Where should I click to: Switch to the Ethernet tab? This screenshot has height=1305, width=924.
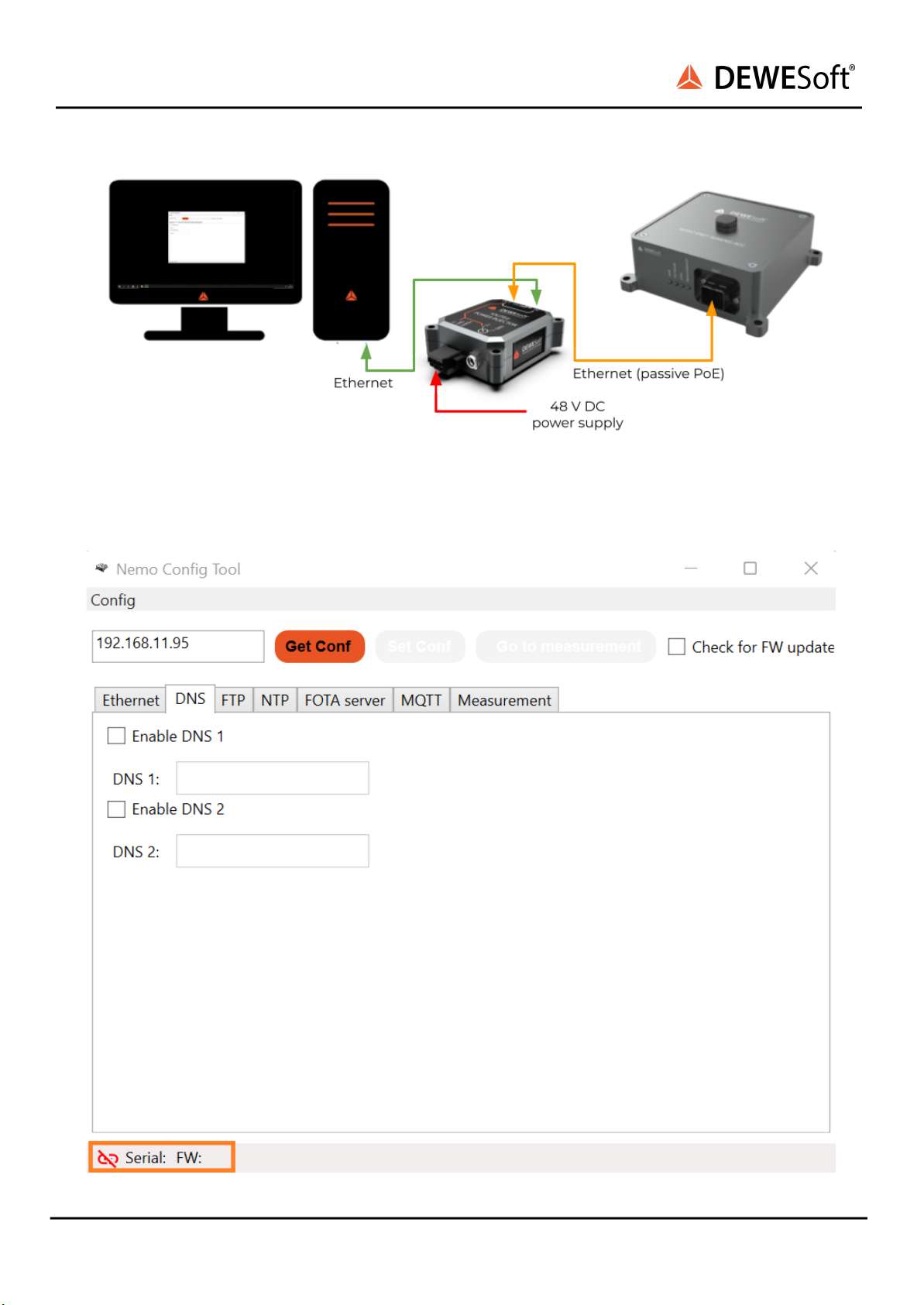point(130,700)
